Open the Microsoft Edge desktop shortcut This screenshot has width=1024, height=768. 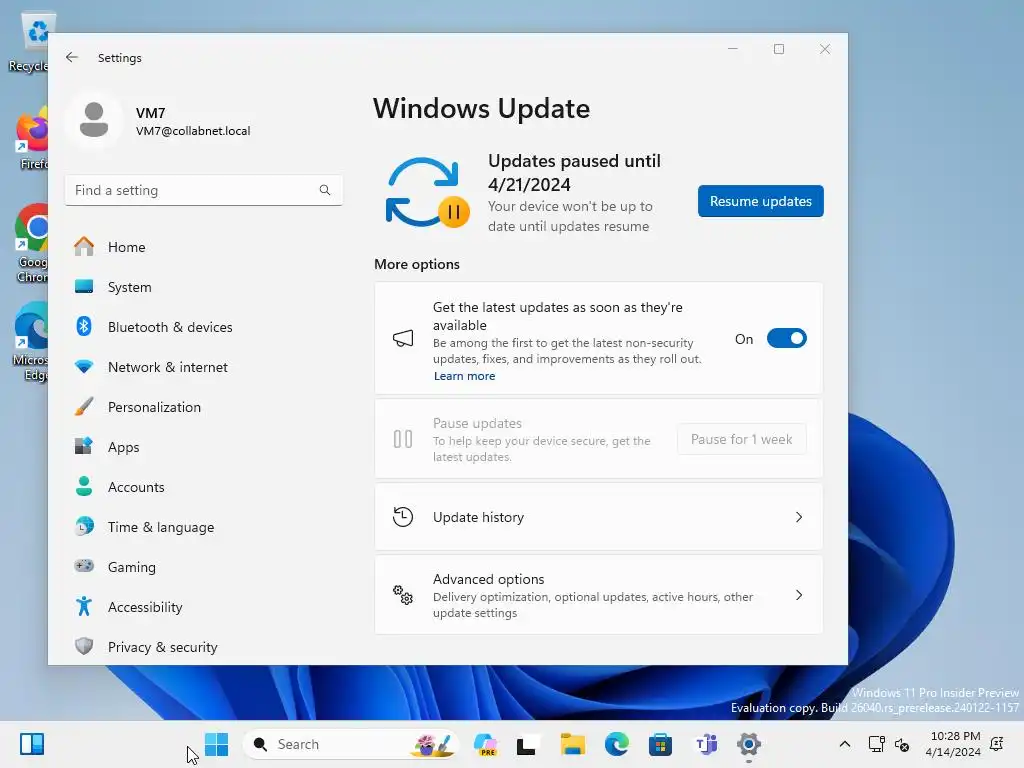click(x=30, y=342)
